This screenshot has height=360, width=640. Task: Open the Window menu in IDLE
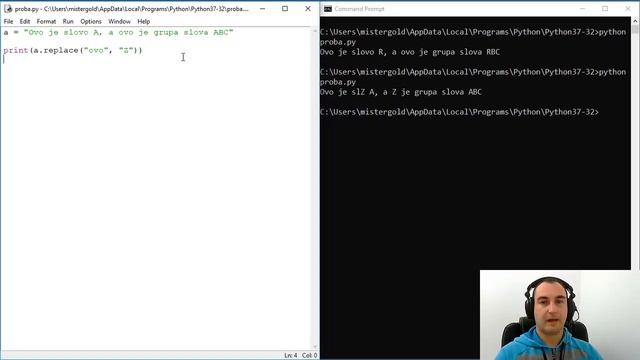119,21
